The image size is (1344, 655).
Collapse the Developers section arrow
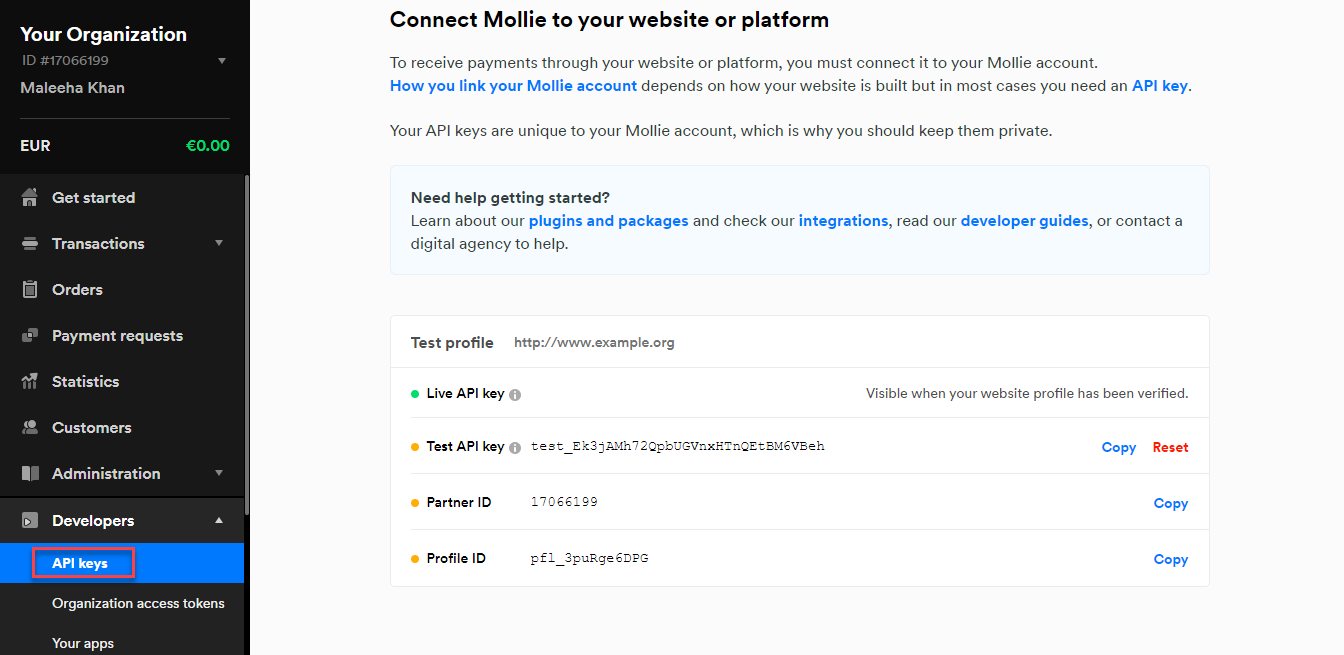point(219,520)
